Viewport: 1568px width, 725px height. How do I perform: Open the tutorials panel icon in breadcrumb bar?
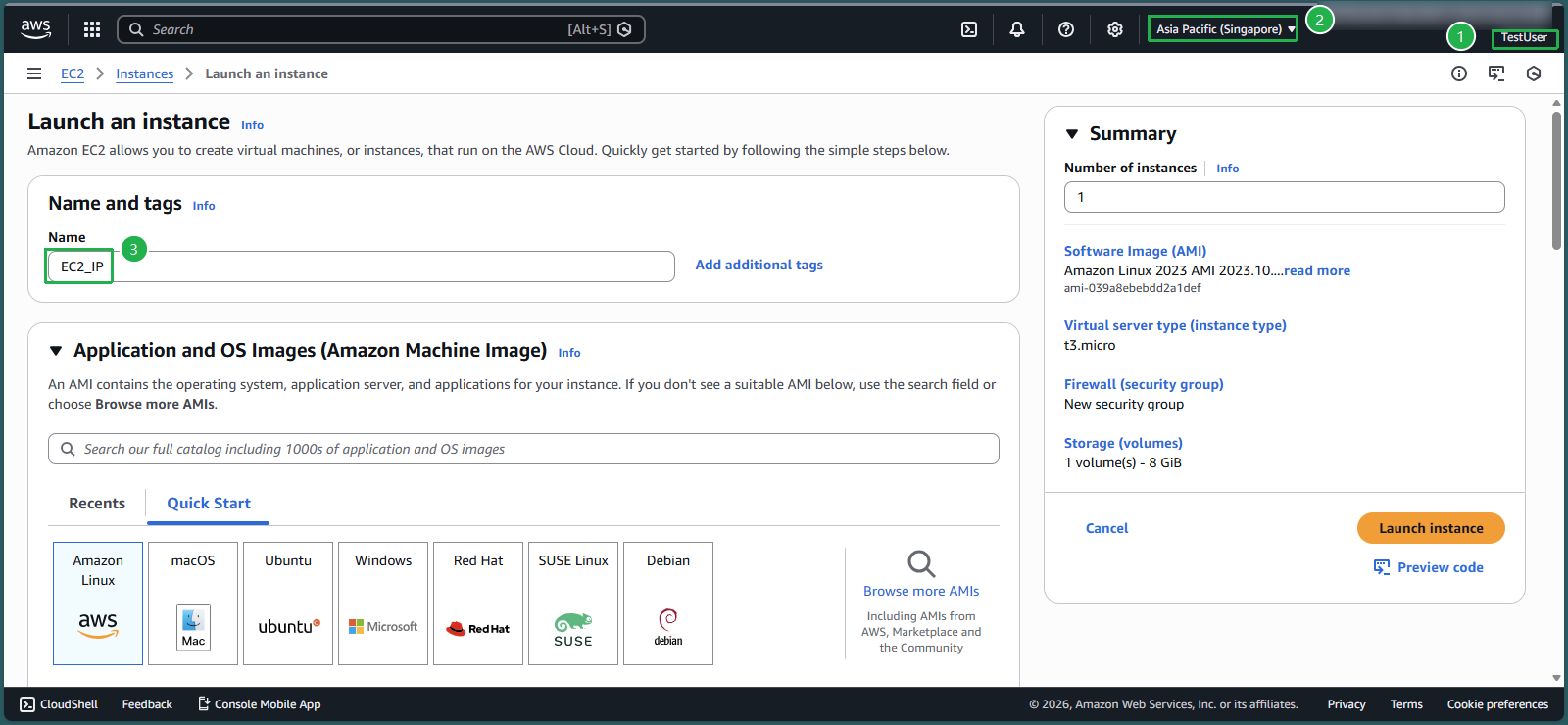[1496, 73]
